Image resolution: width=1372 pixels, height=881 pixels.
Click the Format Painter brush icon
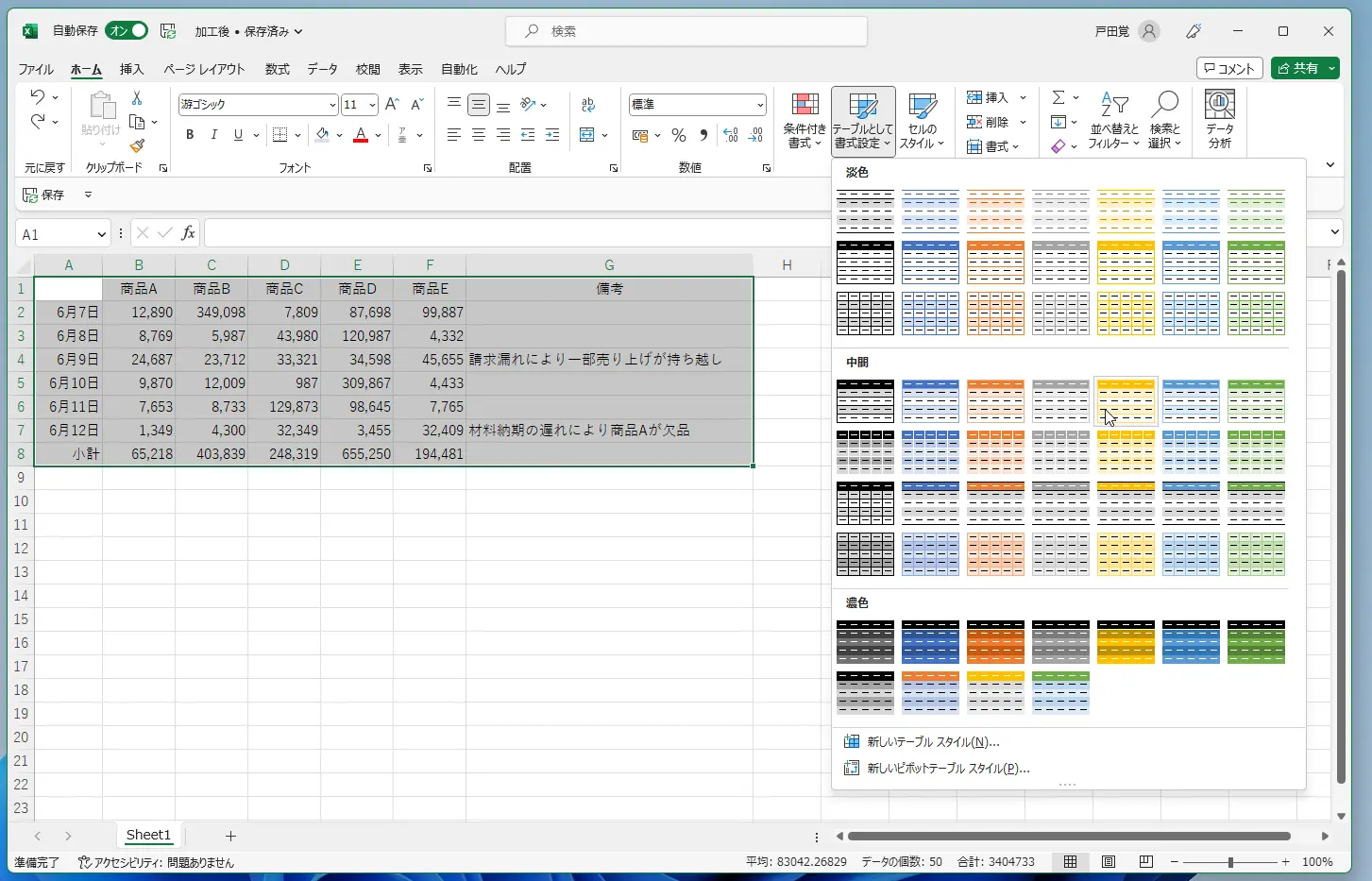point(137,145)
